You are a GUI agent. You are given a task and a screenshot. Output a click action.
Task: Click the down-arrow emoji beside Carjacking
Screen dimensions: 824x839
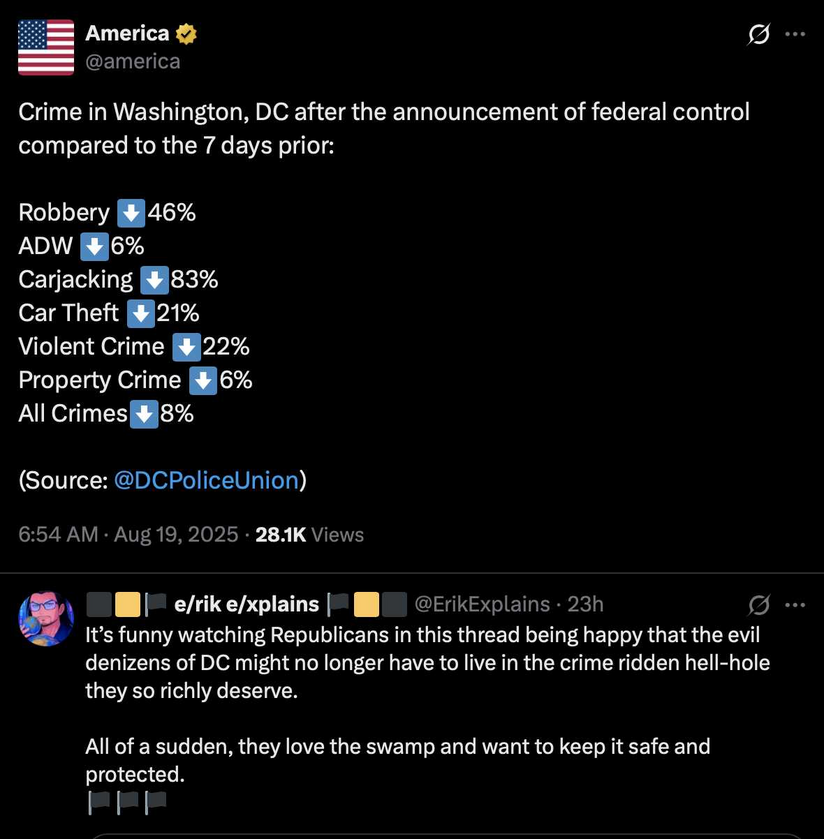coord(155,280)
